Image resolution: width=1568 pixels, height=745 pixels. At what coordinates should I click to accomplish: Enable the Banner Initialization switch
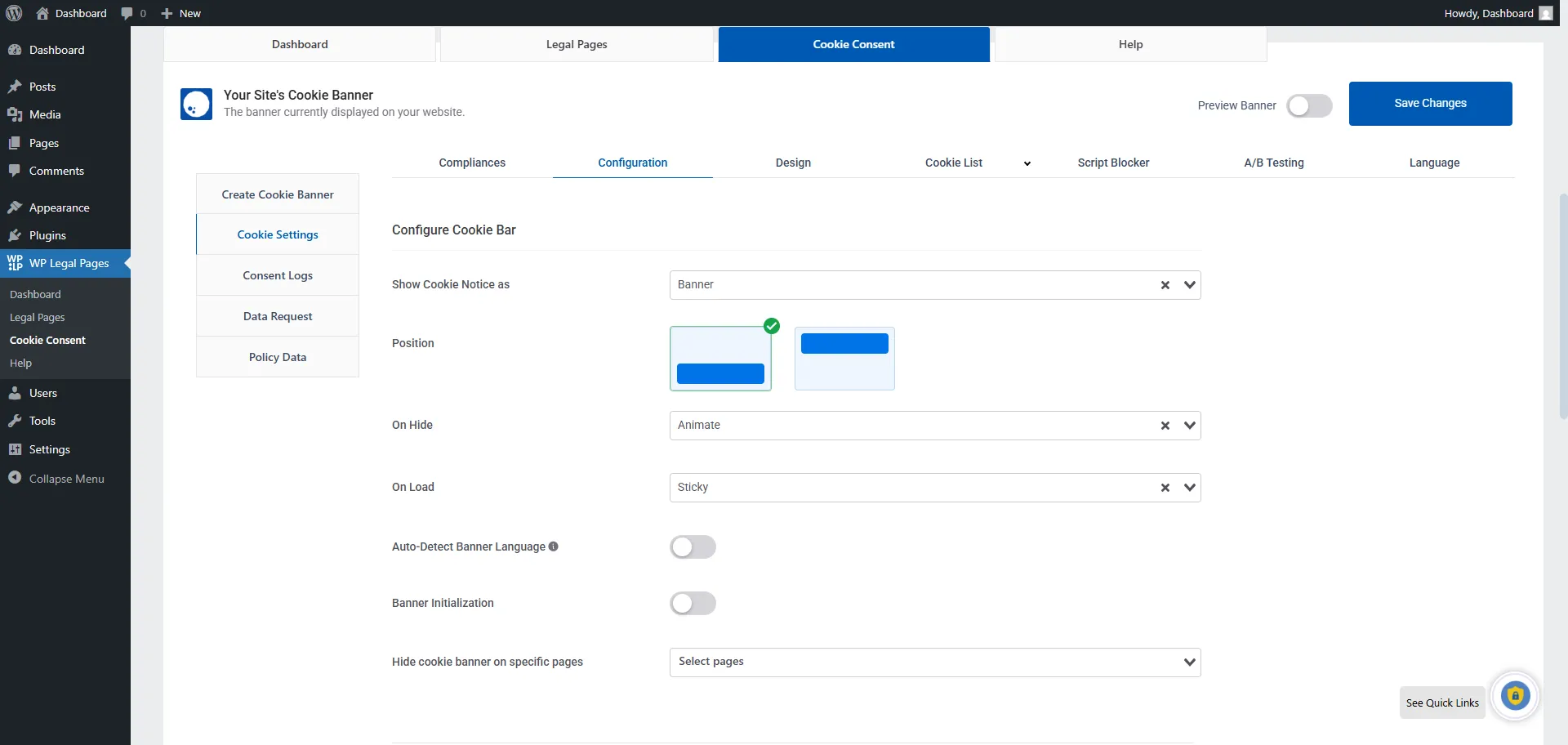(693, 603)
